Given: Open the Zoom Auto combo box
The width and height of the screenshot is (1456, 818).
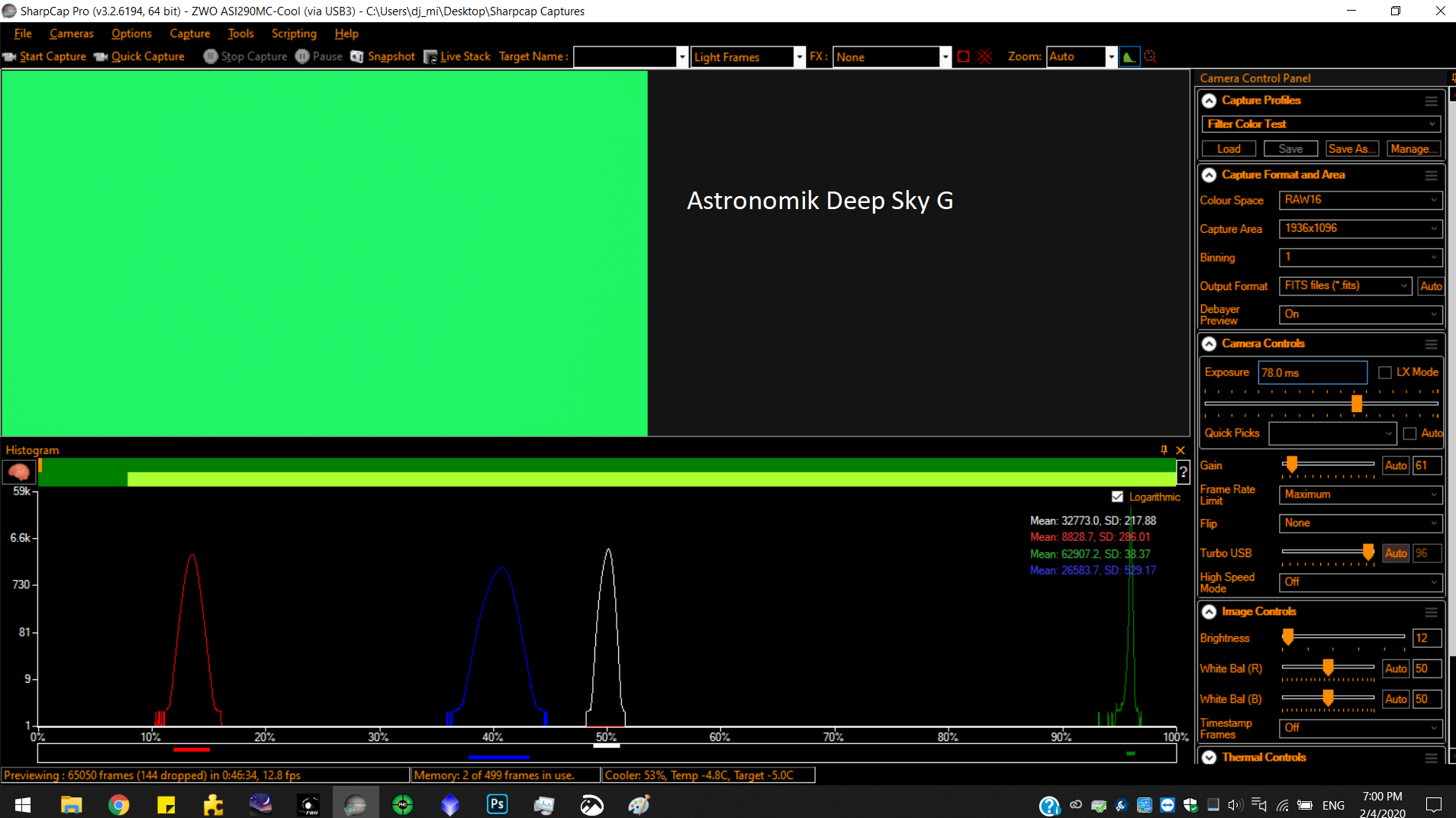Looking at the screenshot, I should pos(1081,56).
